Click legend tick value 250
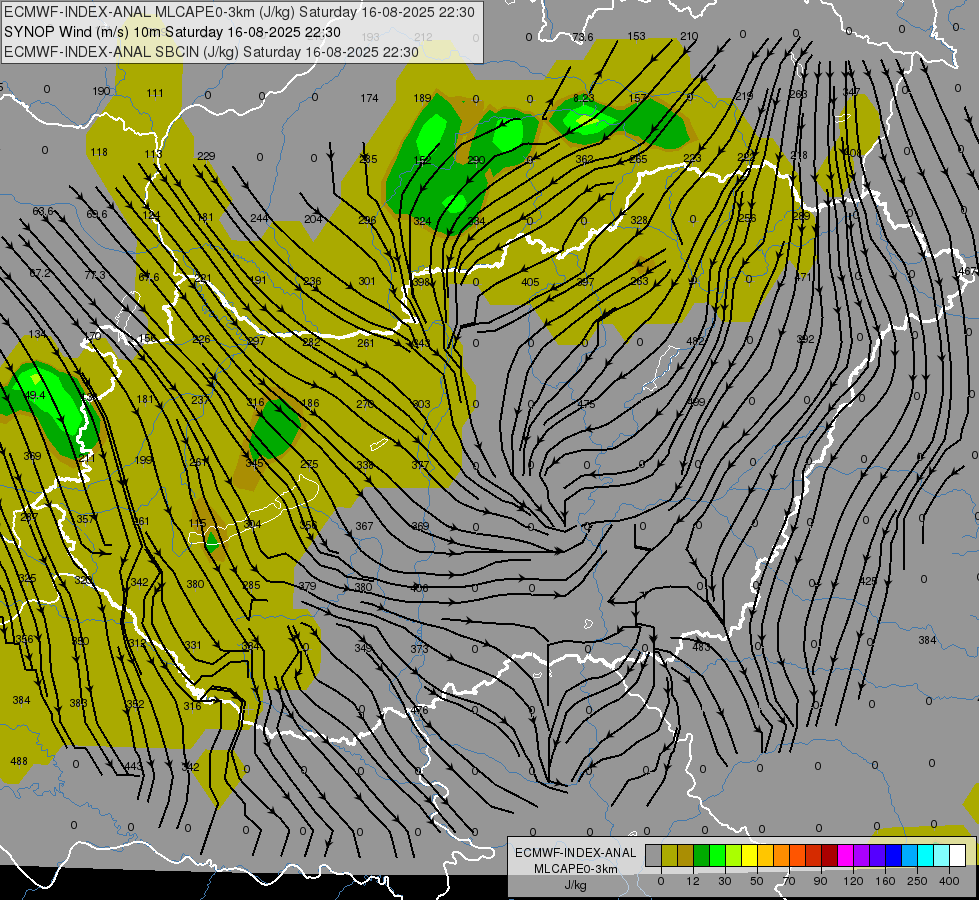 point(917,881)
